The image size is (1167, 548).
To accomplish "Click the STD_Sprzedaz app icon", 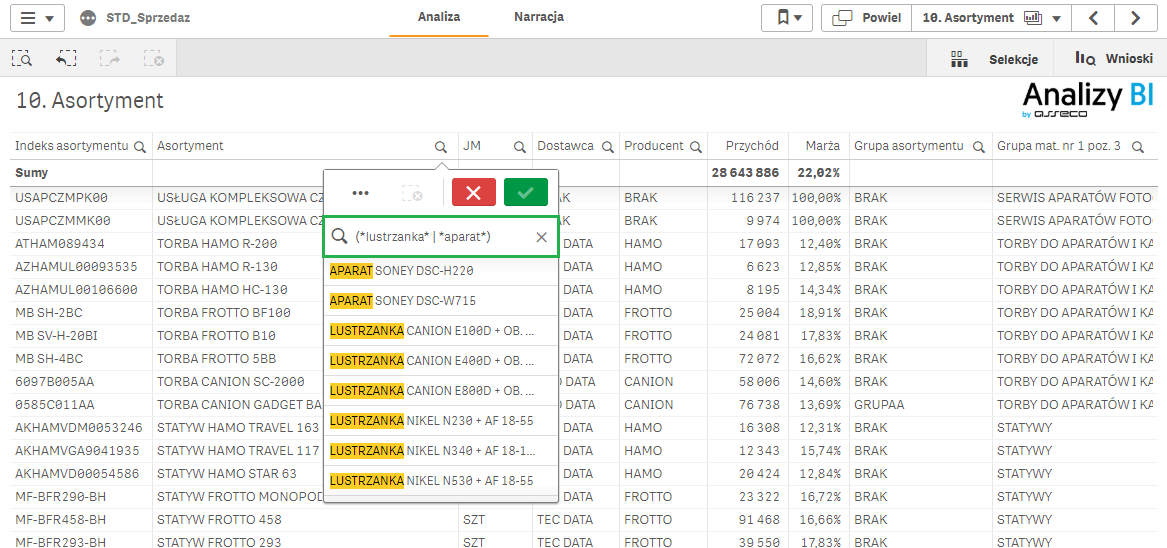I will coord(88,18).
